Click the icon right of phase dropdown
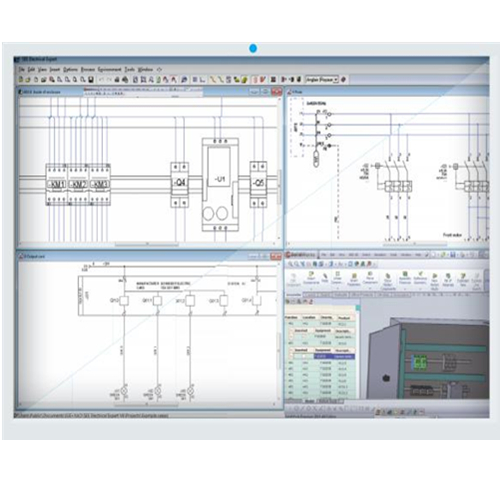 [x=343, y=80]
